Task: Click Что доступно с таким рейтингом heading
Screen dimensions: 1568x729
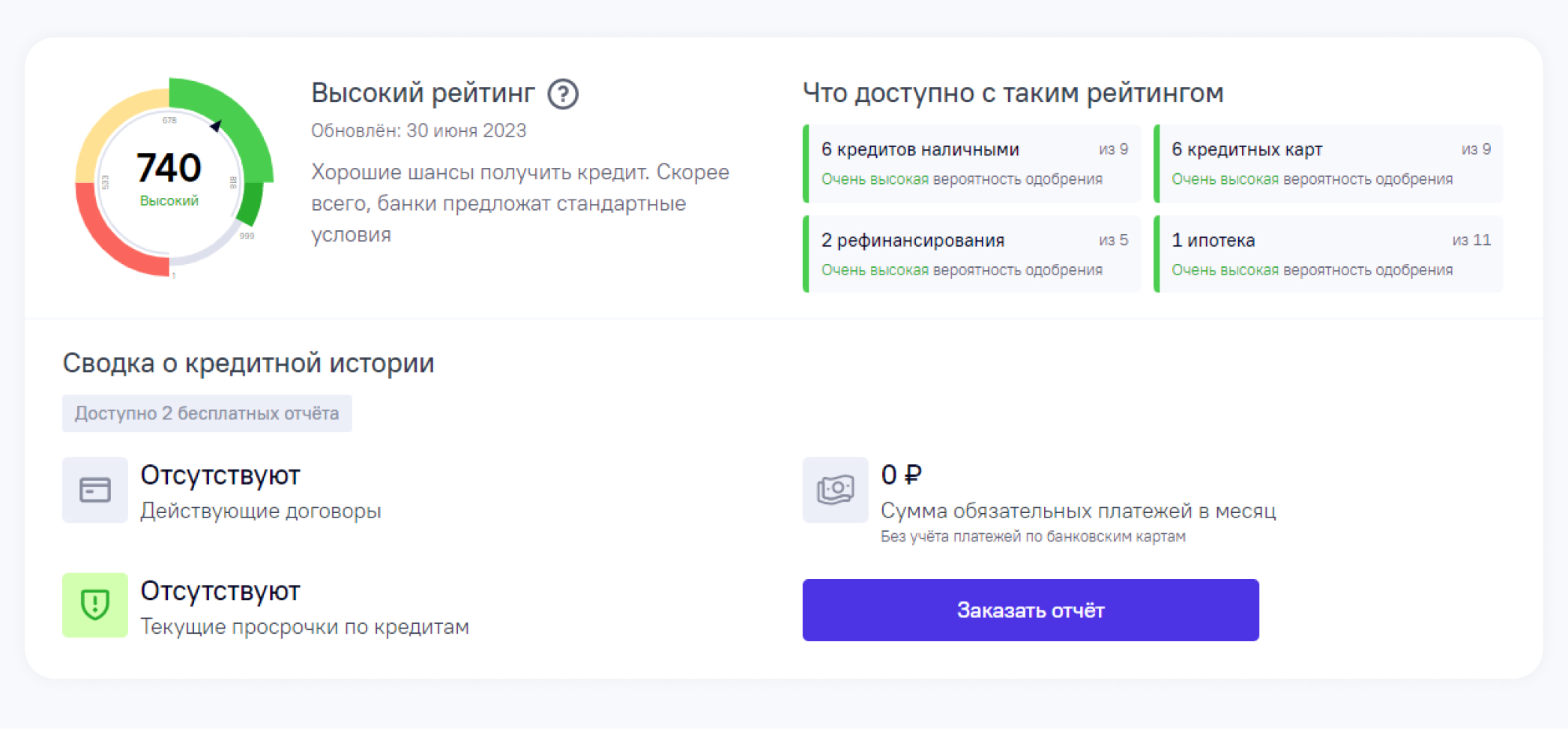Action: pos(1013,93)
